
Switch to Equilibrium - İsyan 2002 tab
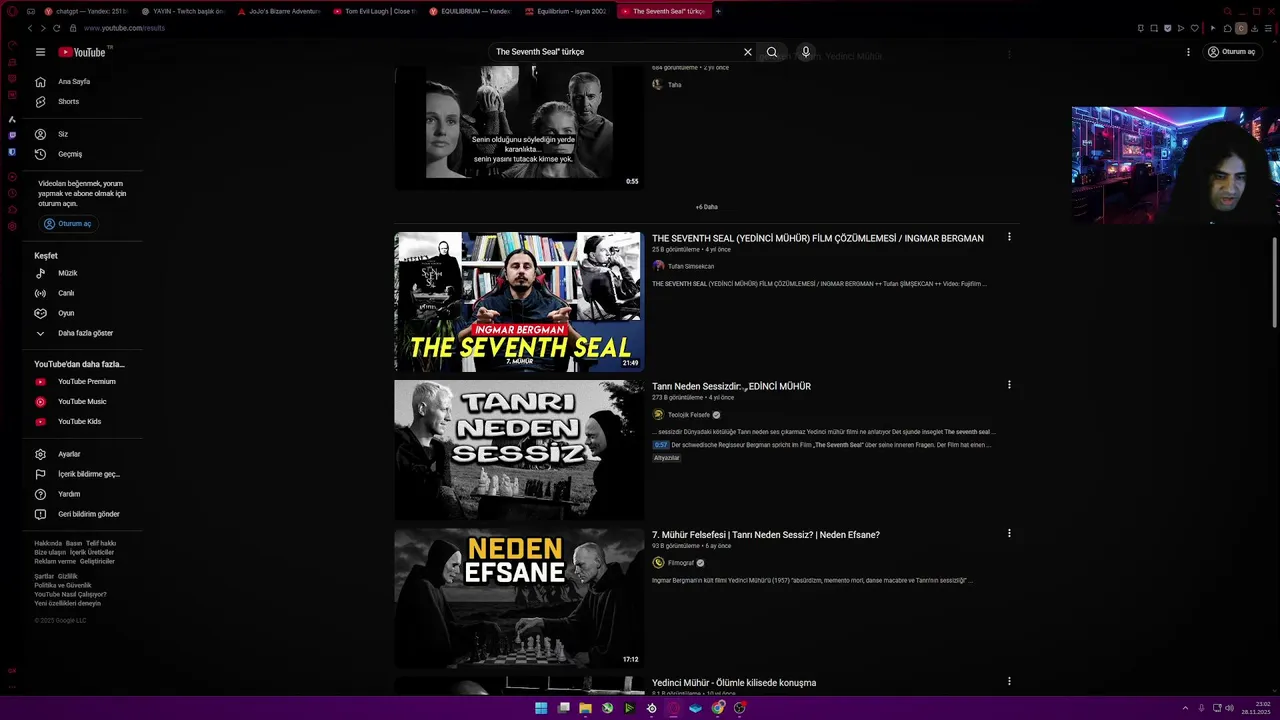565,11
